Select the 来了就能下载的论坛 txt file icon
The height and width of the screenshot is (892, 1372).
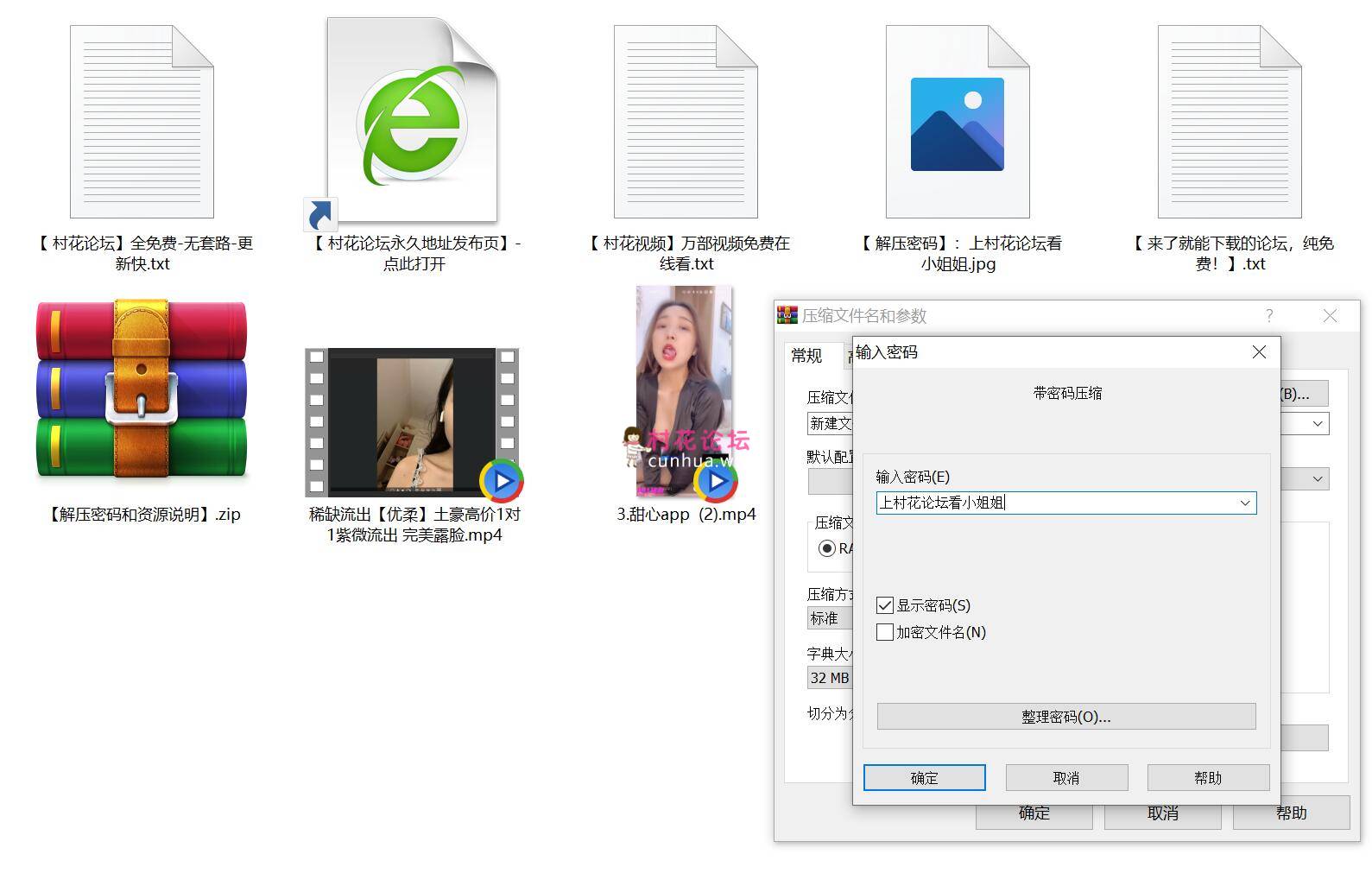coord(1230,122)
